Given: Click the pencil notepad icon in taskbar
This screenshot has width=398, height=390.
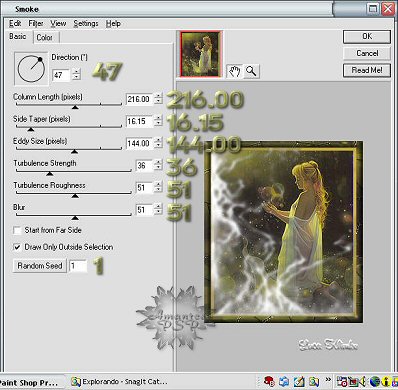Looking at the screenshot, I should 299,381.
